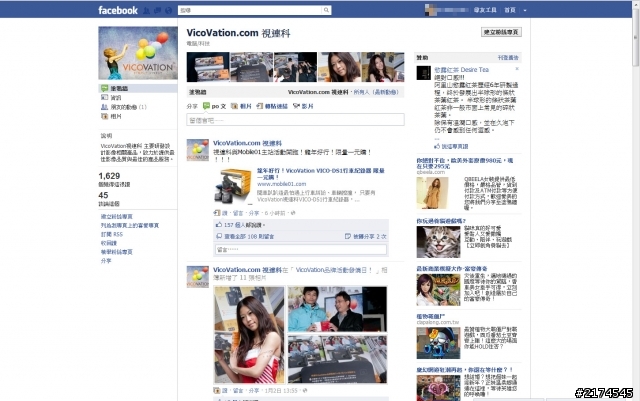Open large album photo of woman in red

pos(249,334)
